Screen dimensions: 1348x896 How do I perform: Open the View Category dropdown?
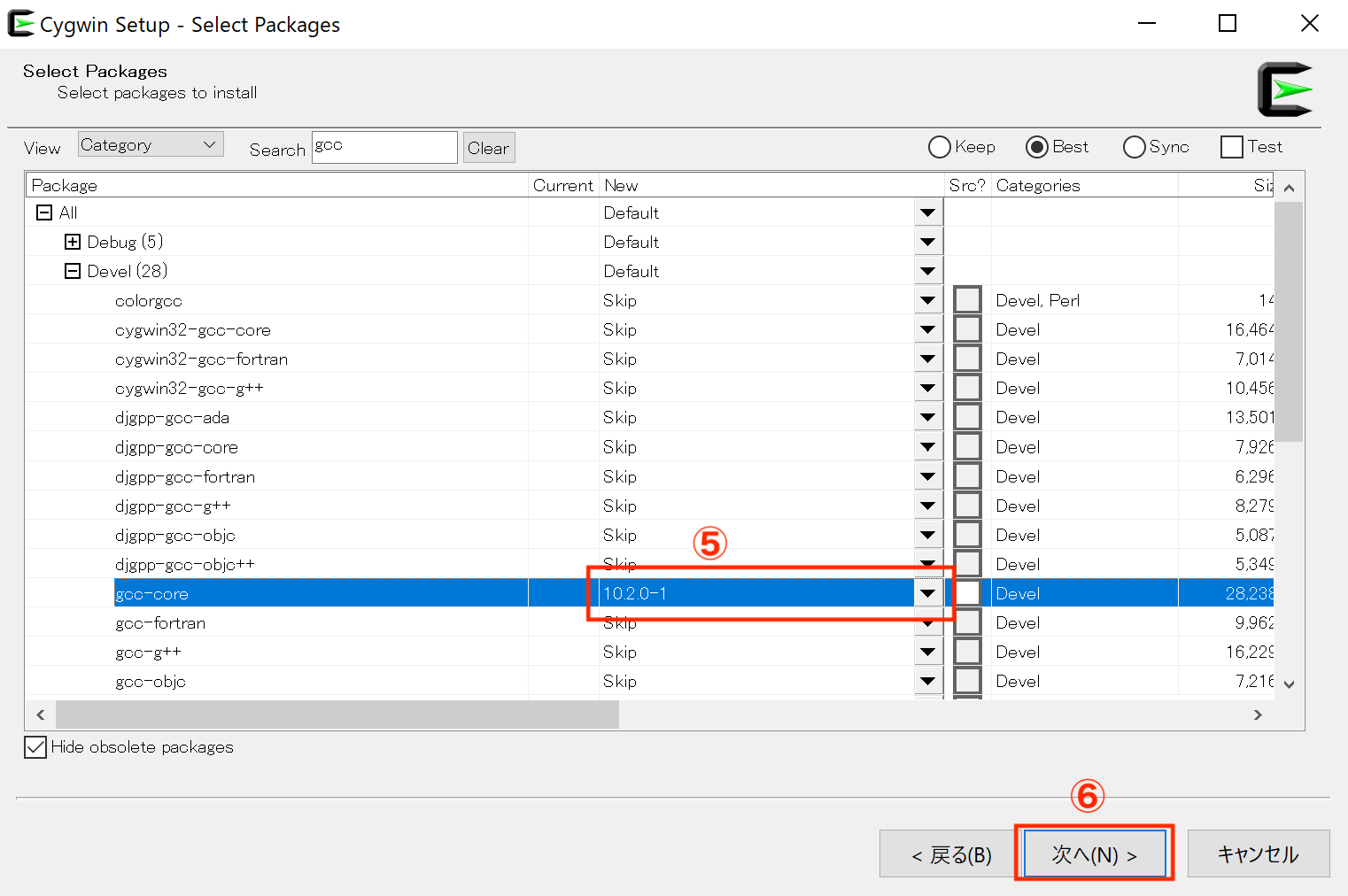tap(151, 144)
